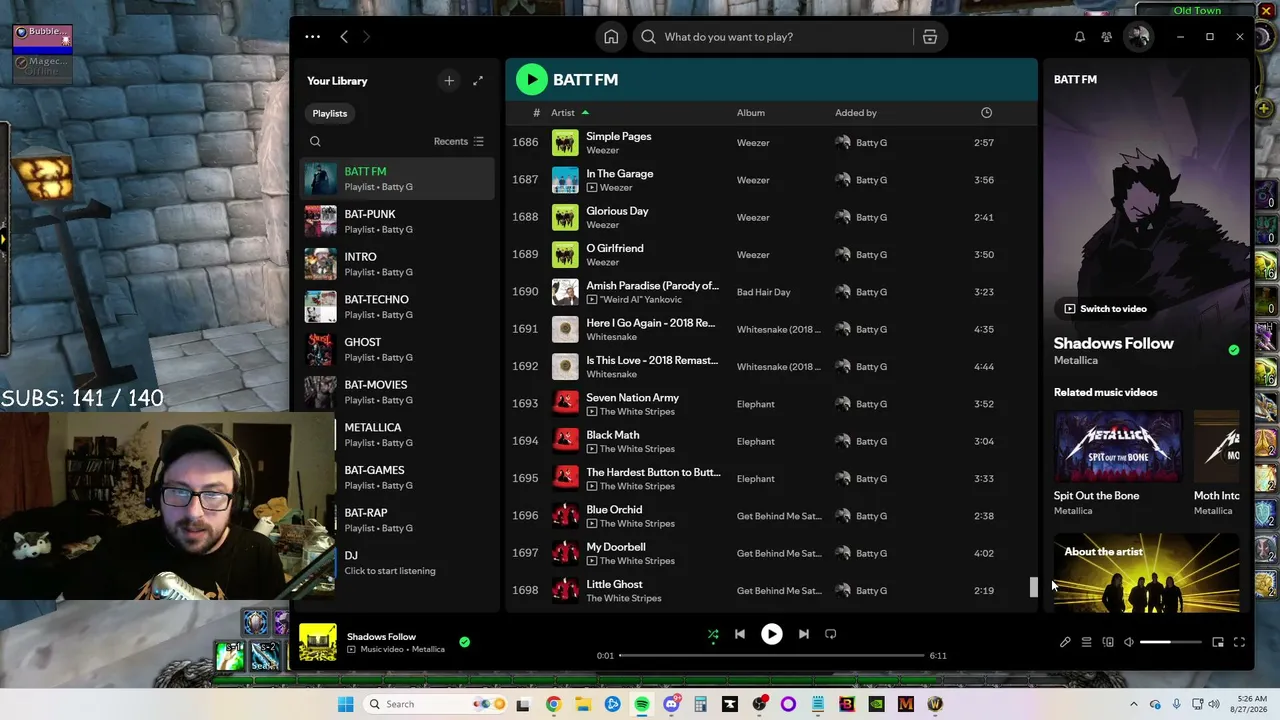Open Bad Hair Day album link

(x=764, y=292)
